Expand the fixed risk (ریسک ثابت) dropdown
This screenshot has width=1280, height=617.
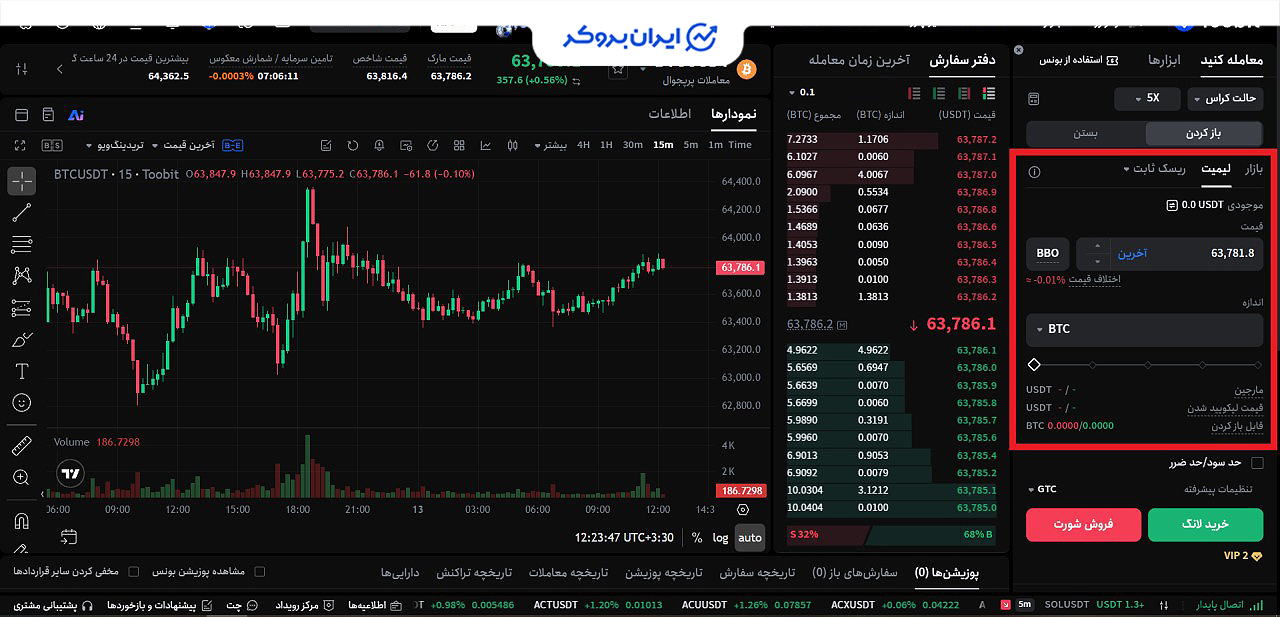[x=1154, y=169]
